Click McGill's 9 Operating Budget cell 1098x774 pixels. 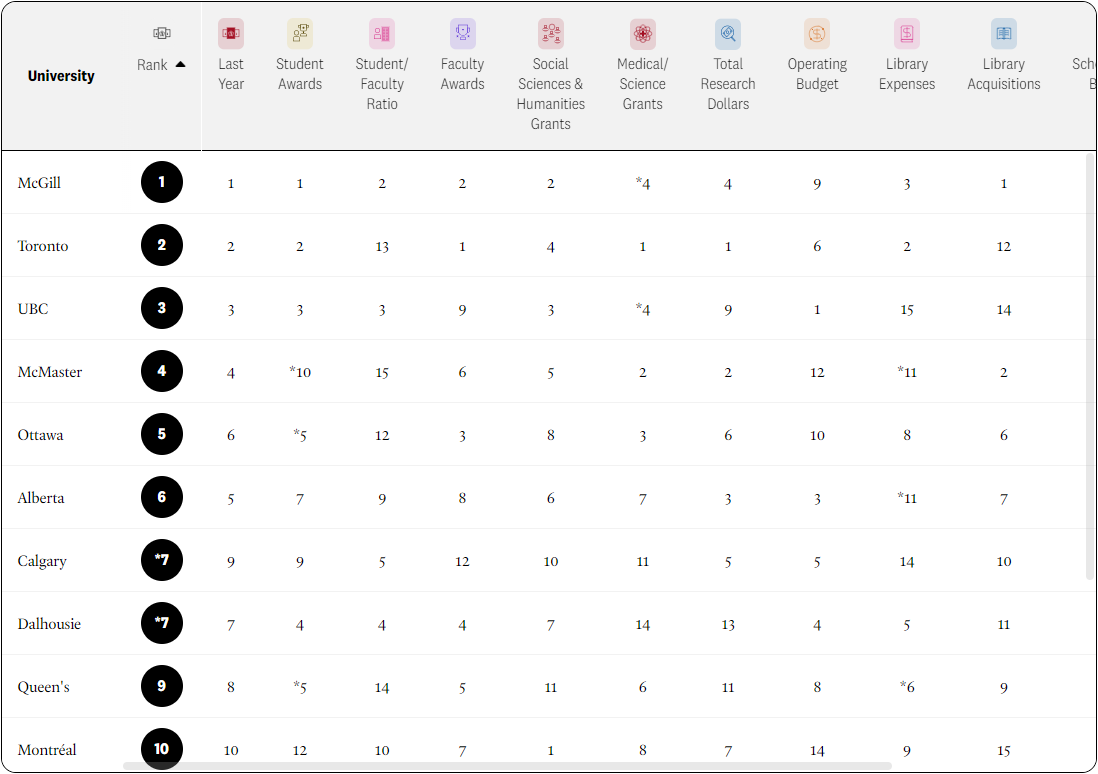pos(816,184)
